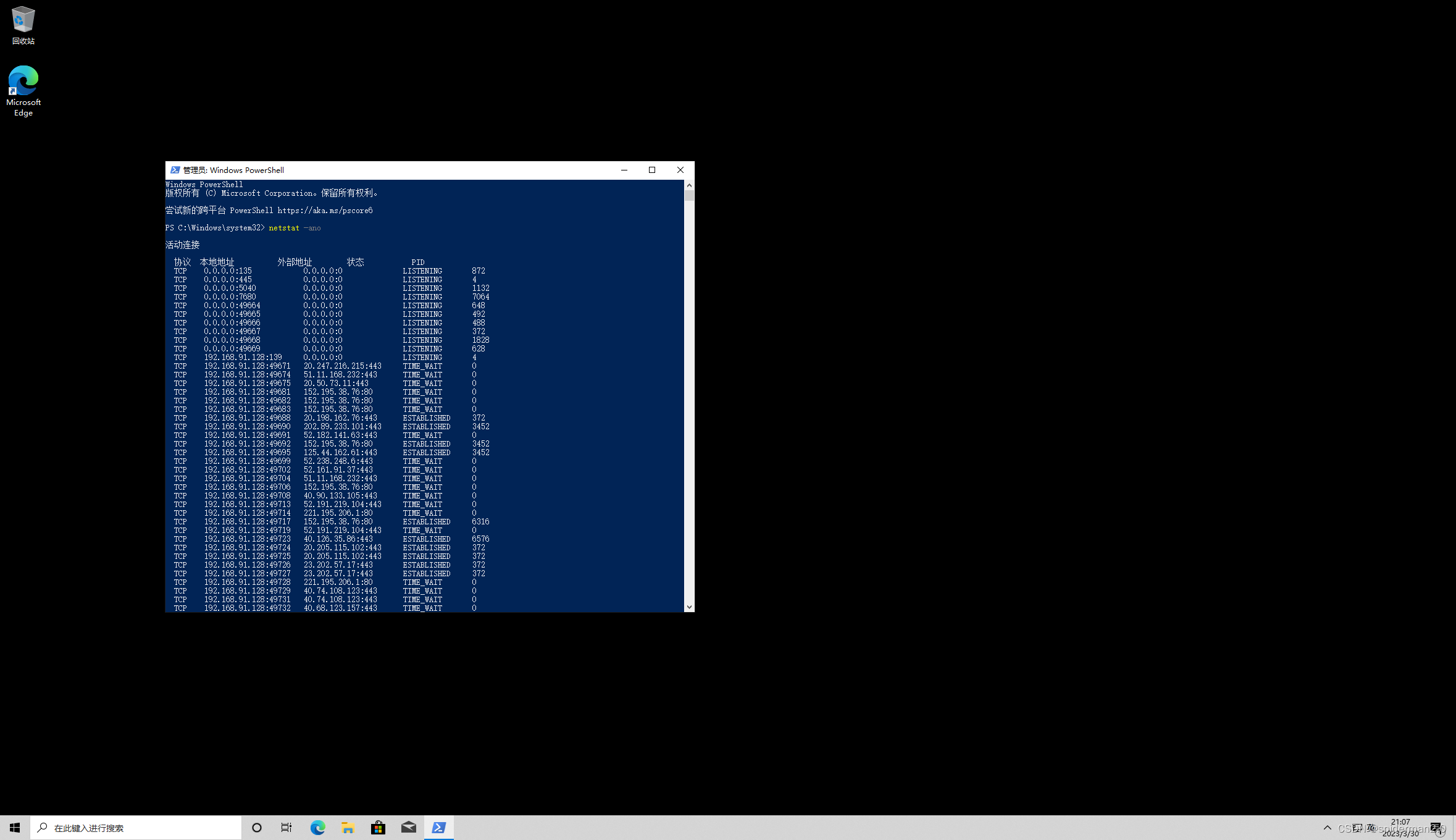Click the search box on the taskbar
The width and height of the screenshot is (1456, 840).
point(136,828)
